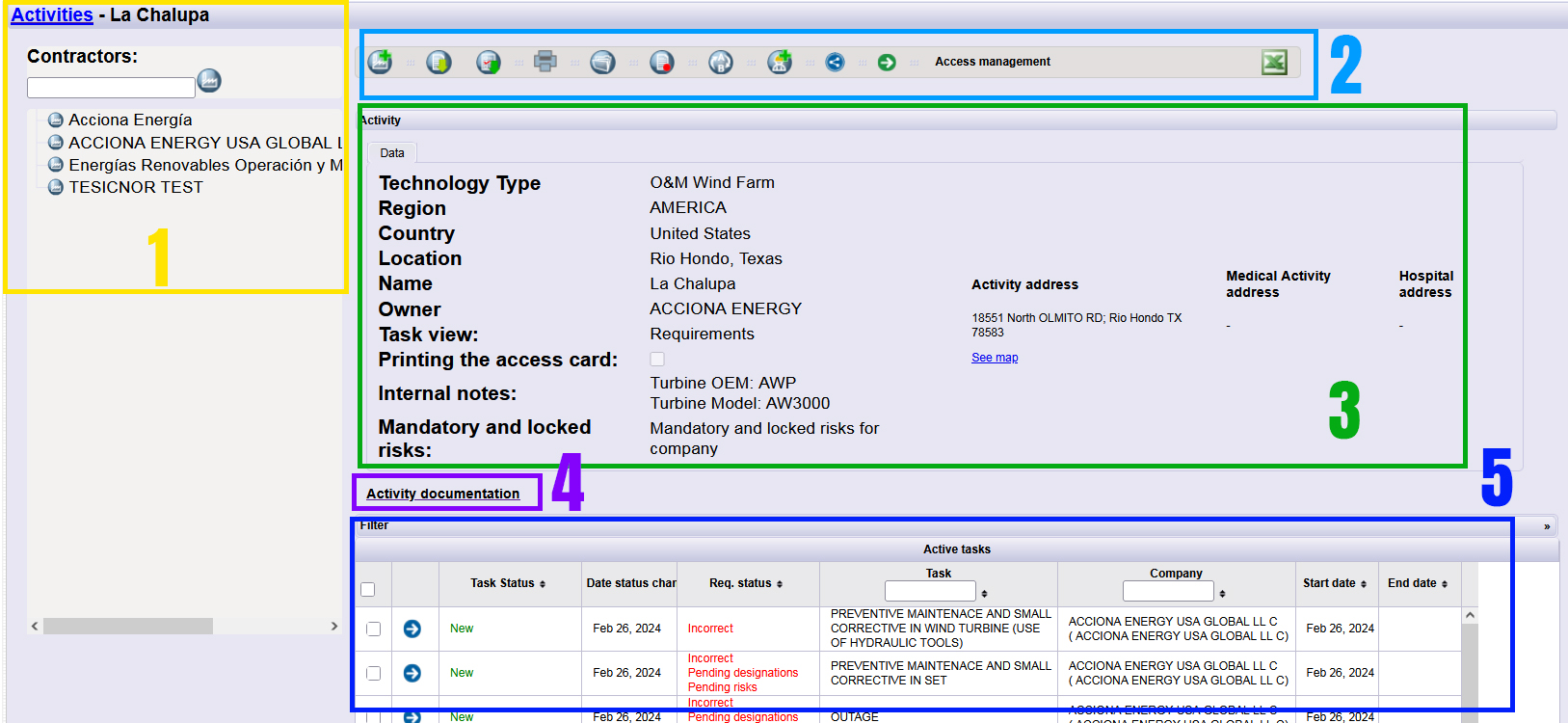This screenshot has height=723, width=1568.
Task: Open the hydraulic tools task via arrow icon
Action: [x=412, y=629]
